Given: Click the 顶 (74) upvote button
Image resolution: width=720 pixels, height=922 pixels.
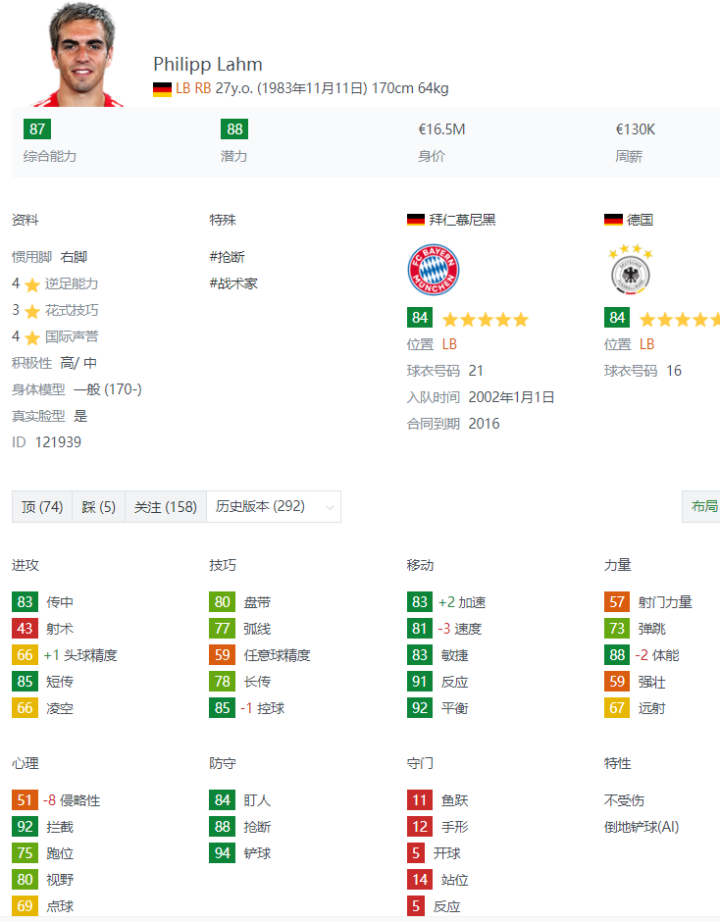Looking at the screenshot, I should point(42,507).
